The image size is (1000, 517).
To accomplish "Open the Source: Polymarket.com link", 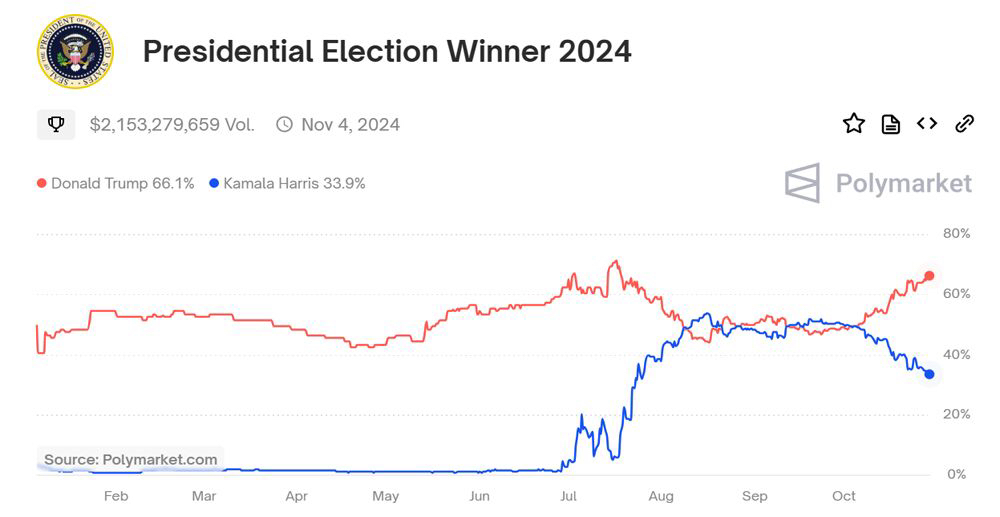I will coord(130,459).
